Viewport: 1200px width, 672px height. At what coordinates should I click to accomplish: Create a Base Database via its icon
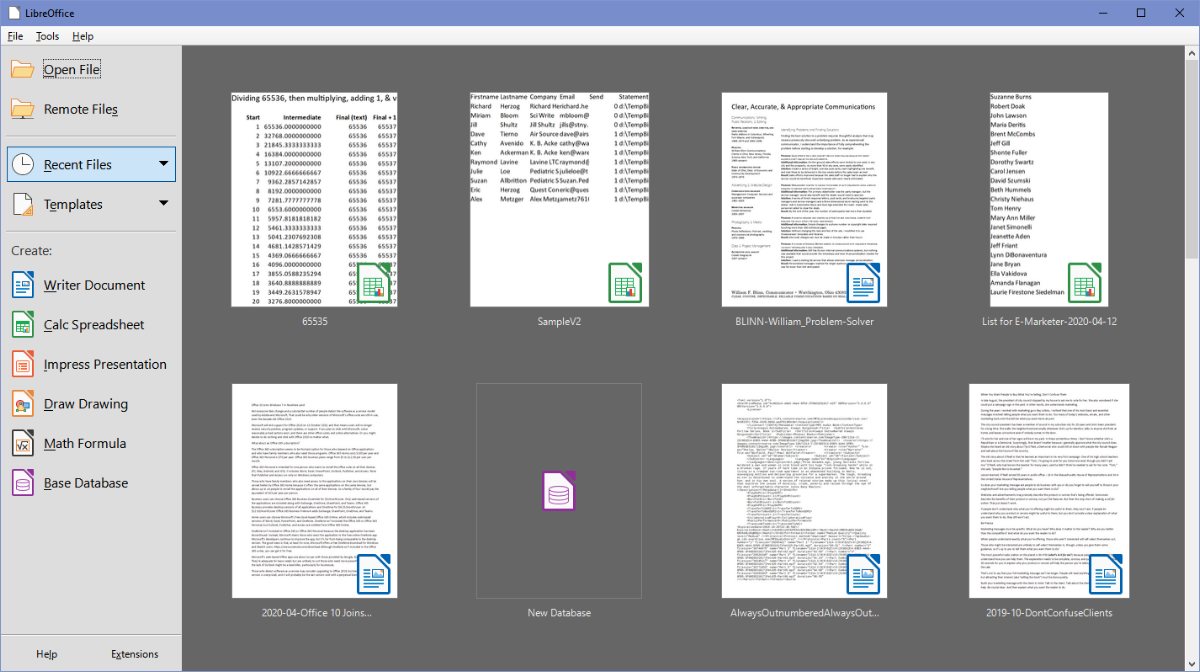[23, 483]
